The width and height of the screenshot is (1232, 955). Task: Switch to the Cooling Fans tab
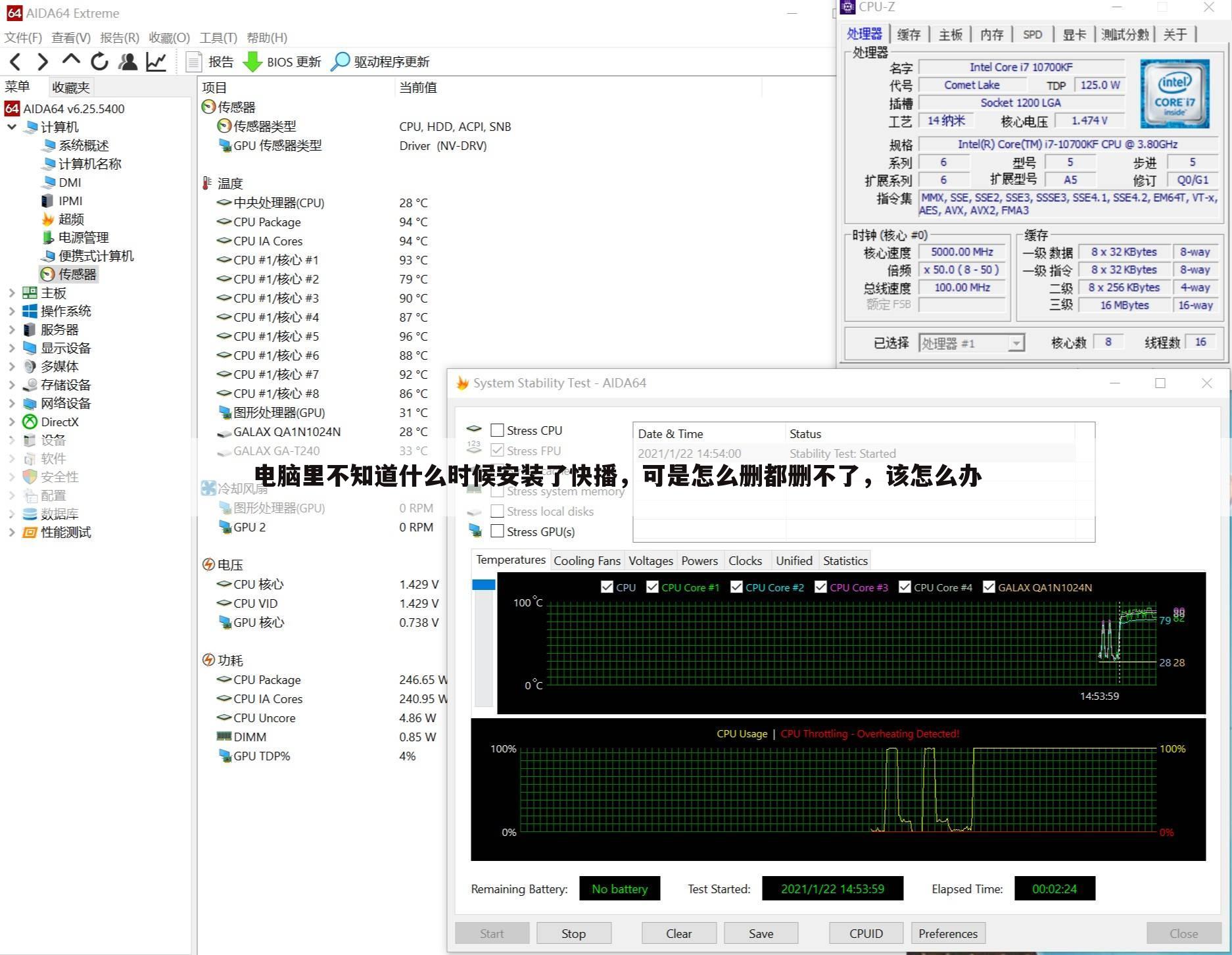587,560
